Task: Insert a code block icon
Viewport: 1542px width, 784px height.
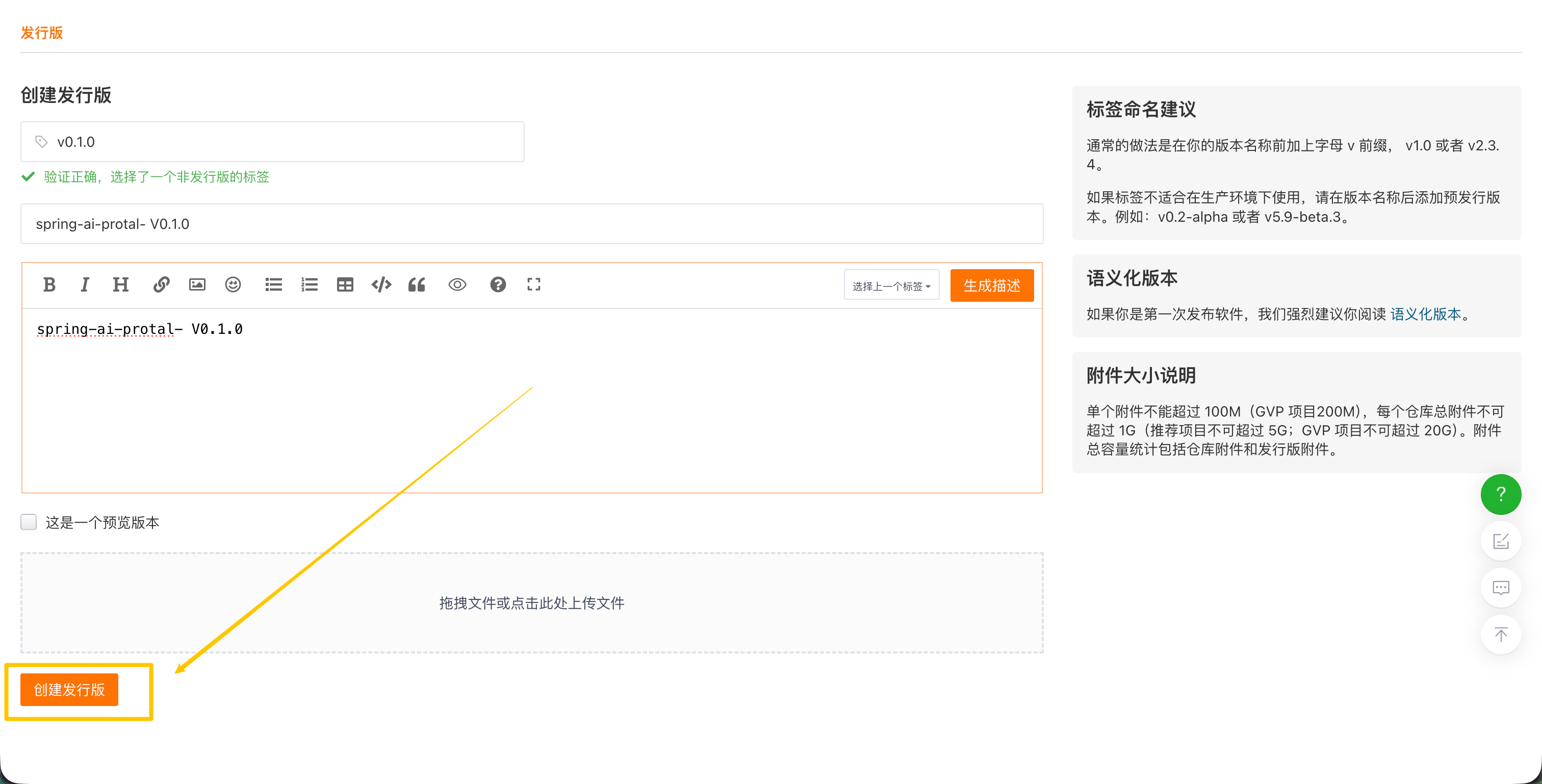Action: point(381,285)
